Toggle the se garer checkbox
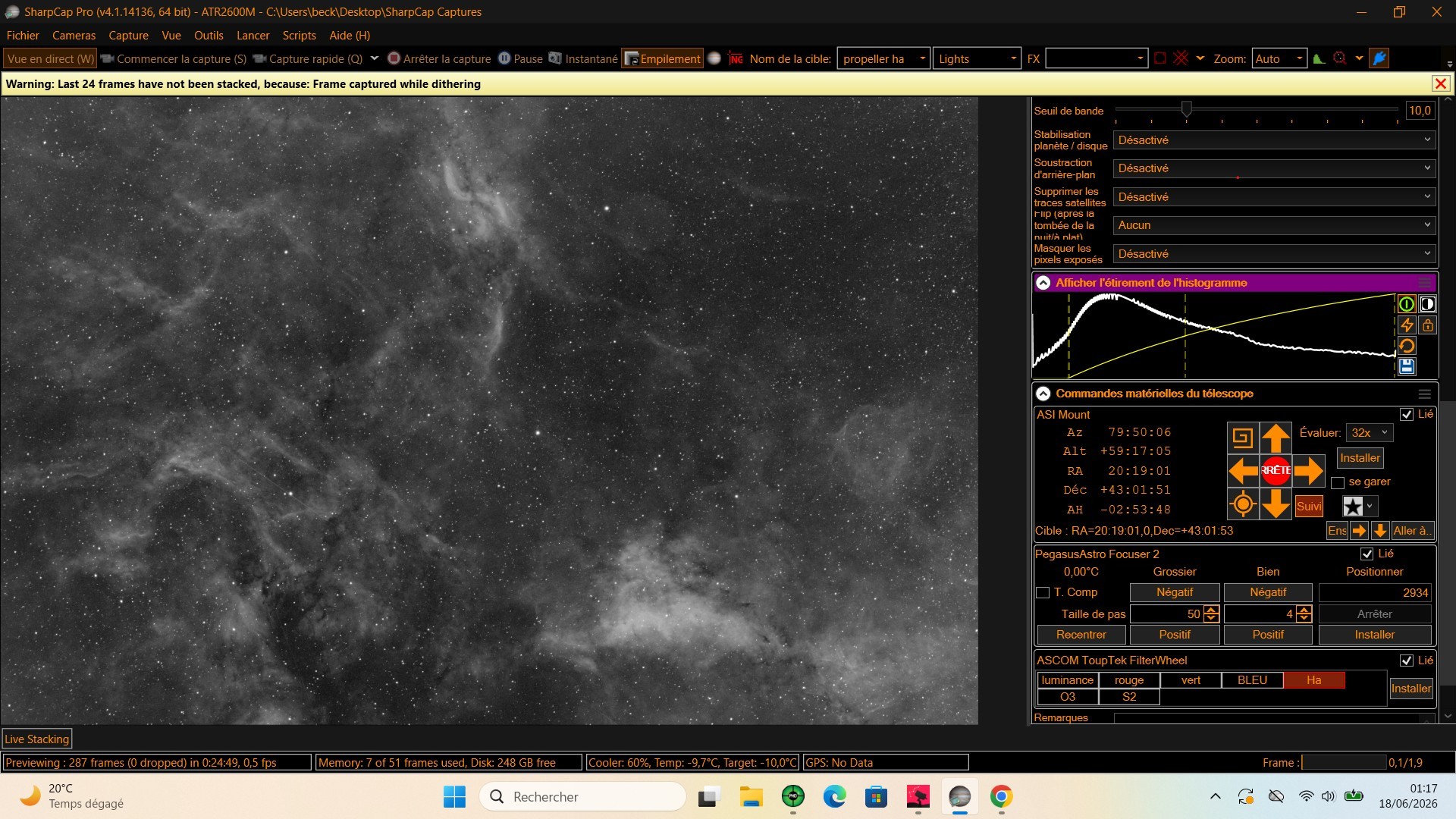Screen dimensions: 1456x819 coord(1338,482)
